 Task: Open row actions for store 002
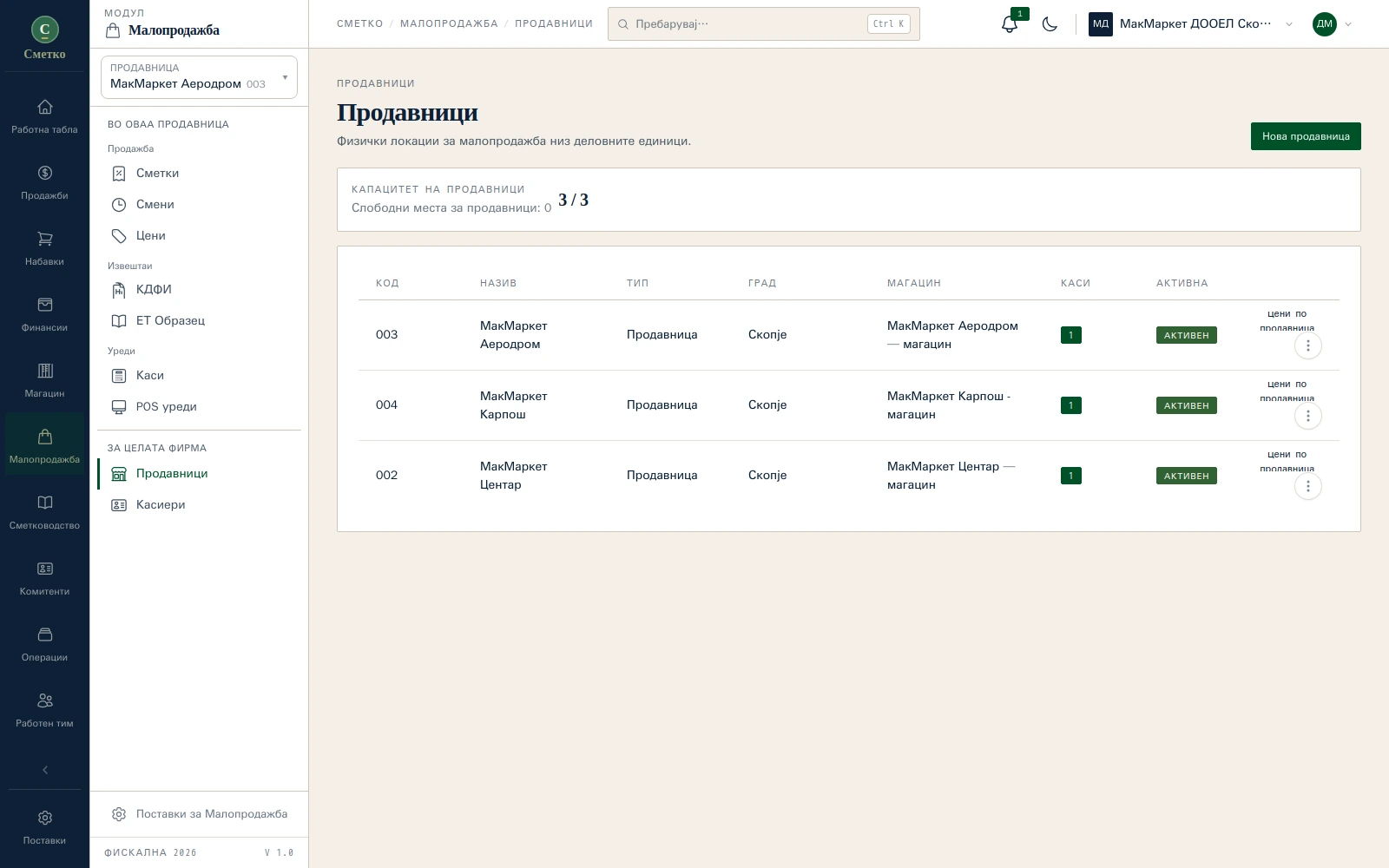[1308, 486]
